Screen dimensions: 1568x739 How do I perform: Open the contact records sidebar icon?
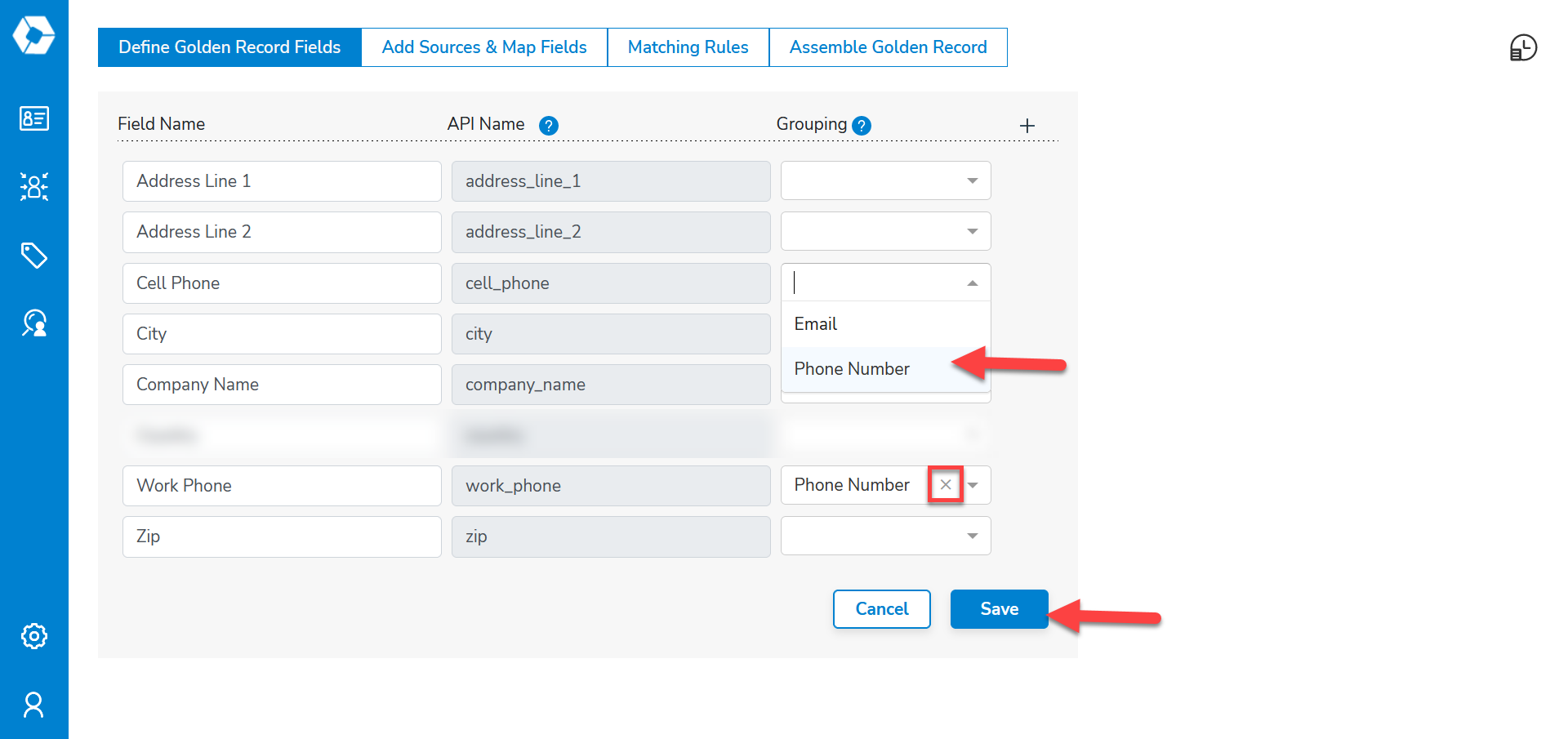pos(33,118)
